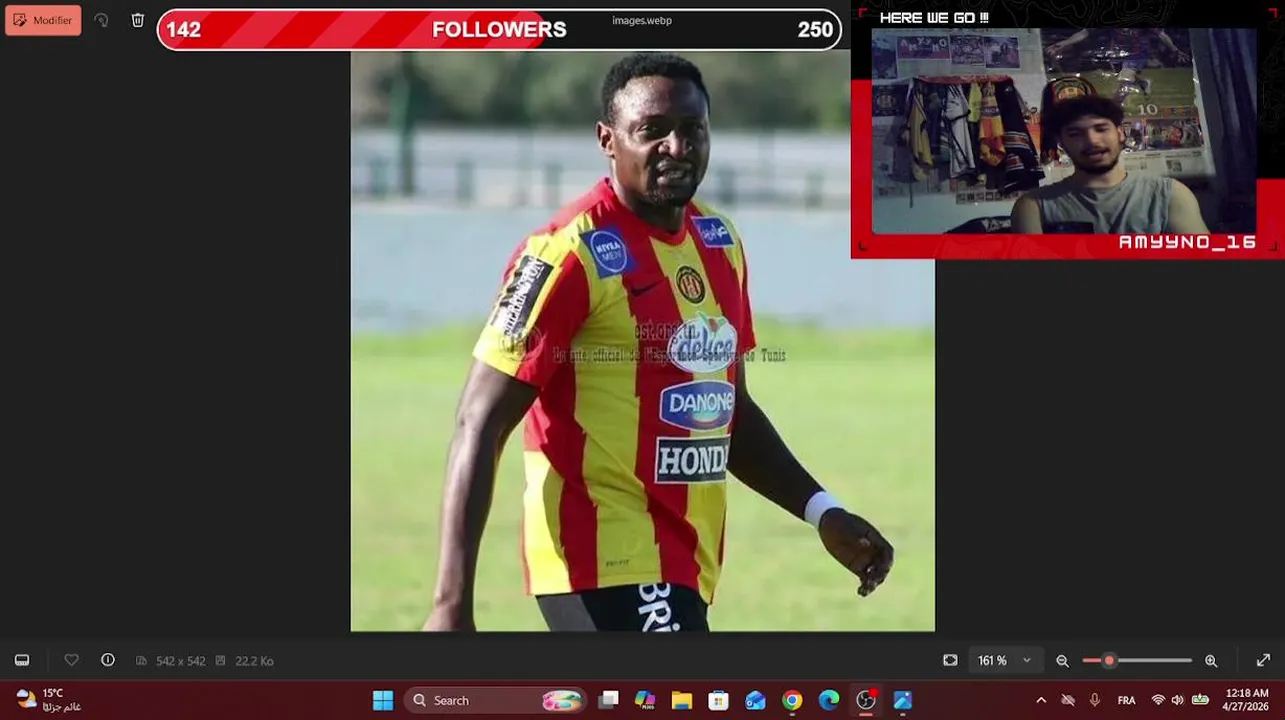The image size is (1285, 720).
Task: Mark photo as favorite with heart icon
Action: (x=72, y=660)
